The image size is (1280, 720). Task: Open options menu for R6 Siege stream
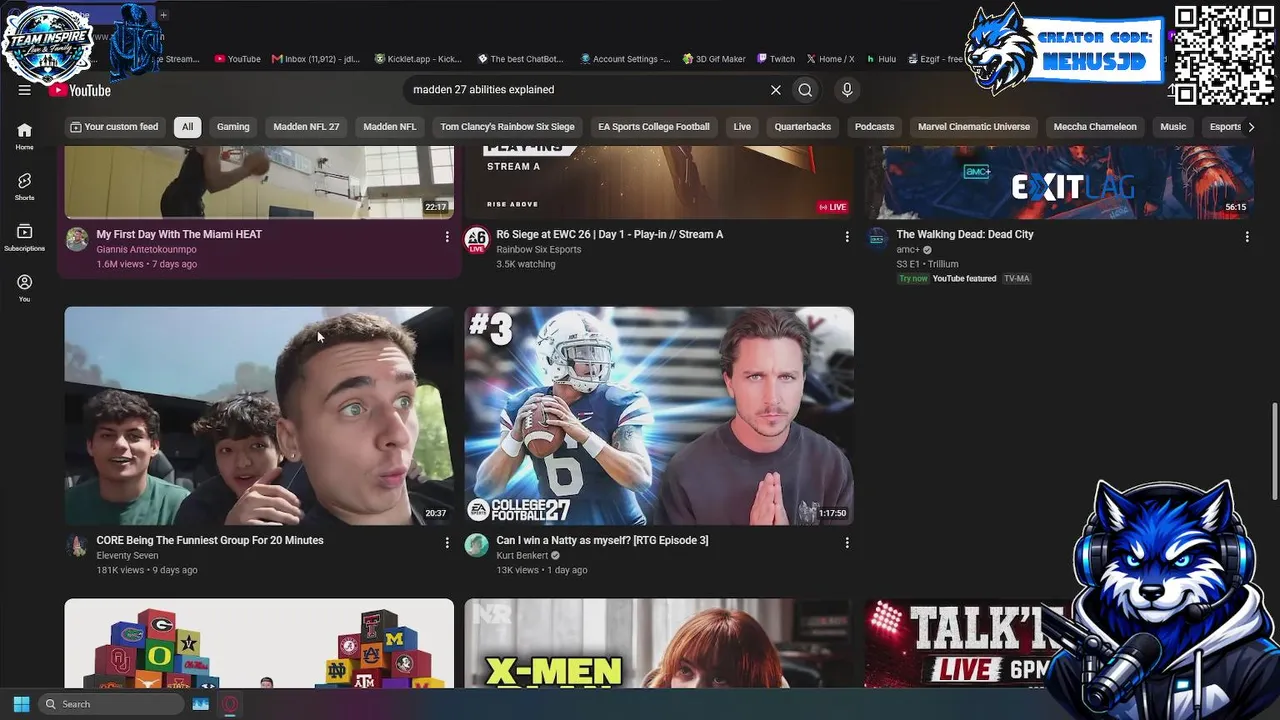[847, 237]
